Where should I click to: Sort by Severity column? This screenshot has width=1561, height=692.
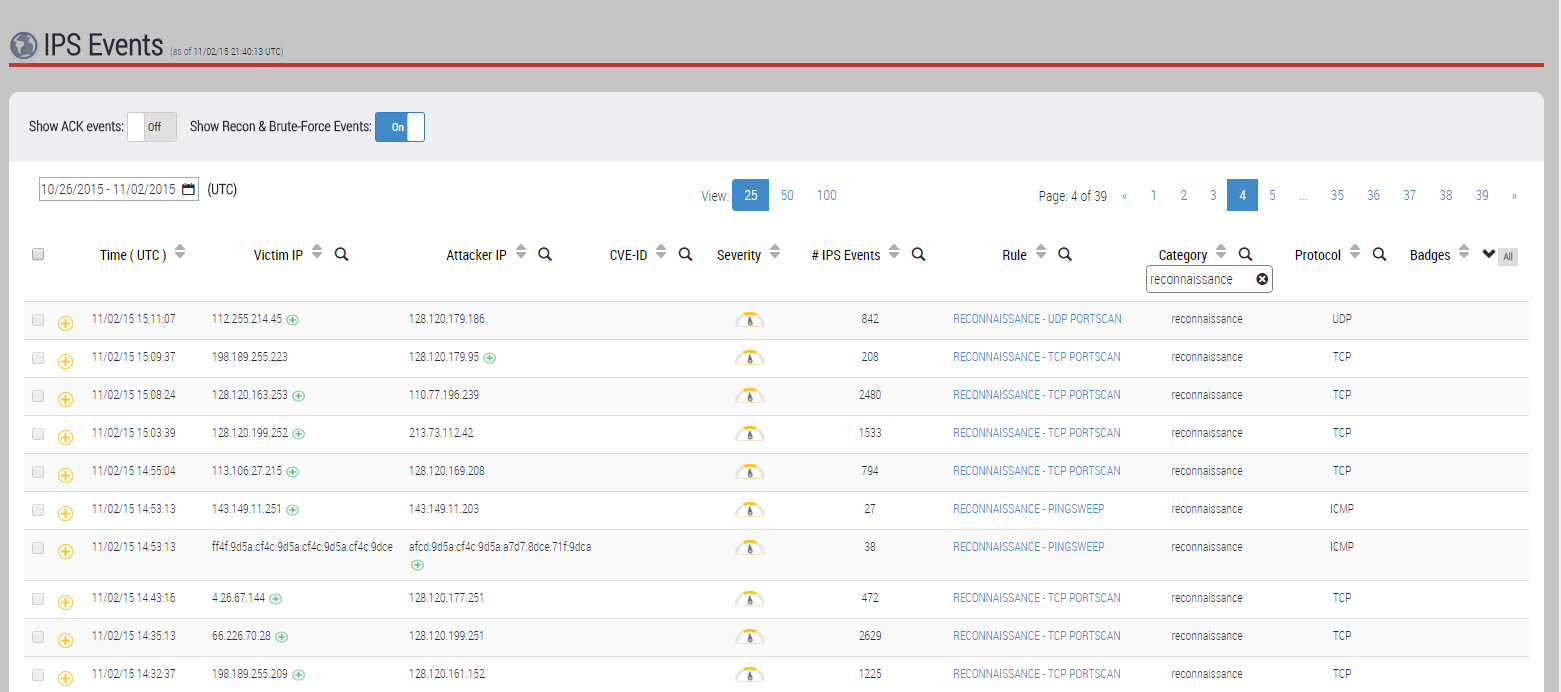775,254
